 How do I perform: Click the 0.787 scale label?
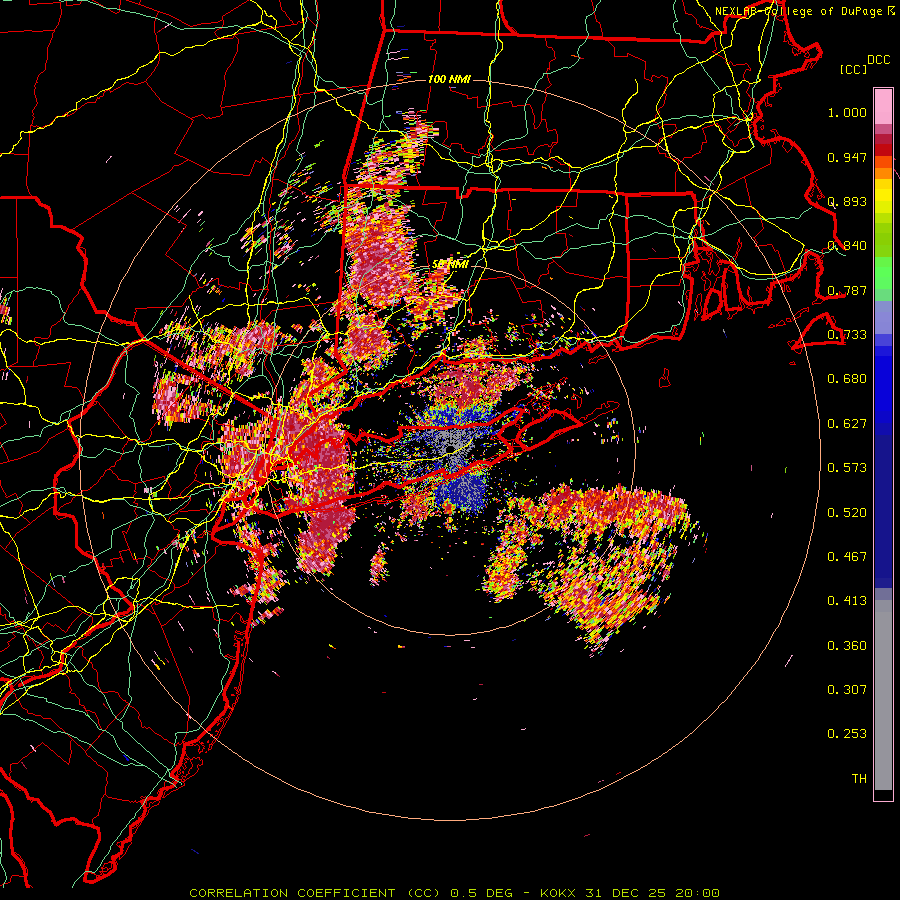[847, 290]
